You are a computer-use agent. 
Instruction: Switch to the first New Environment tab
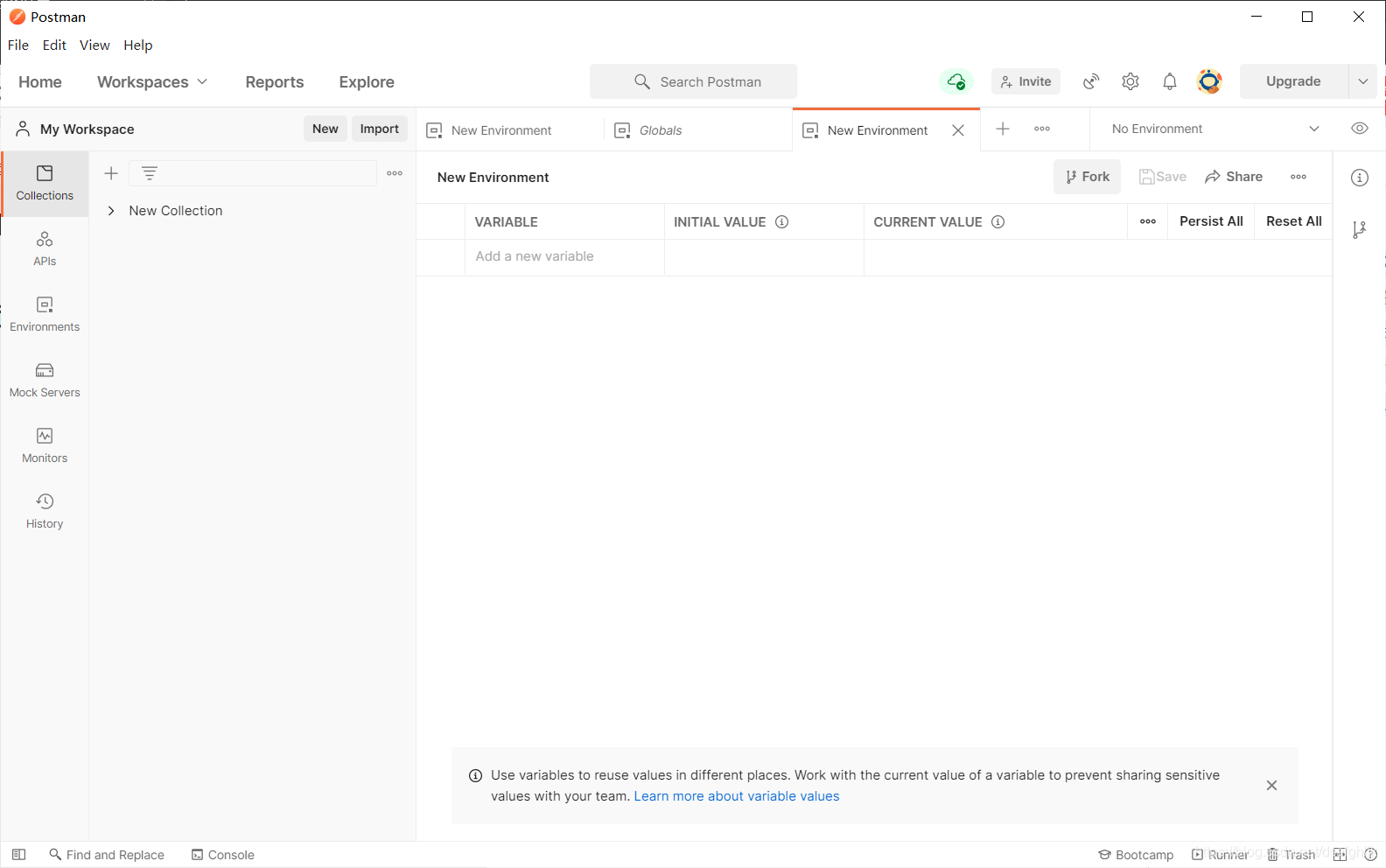(509, 130)
